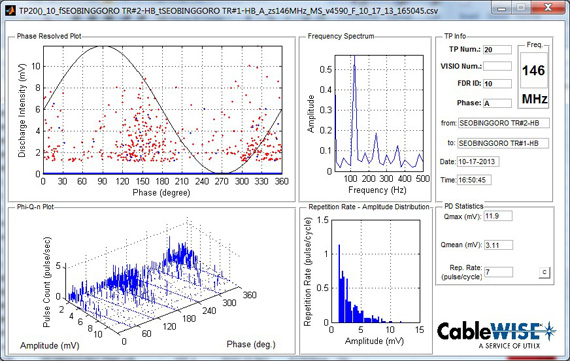This screenshot has height=361, width=570.
Task: Click the 'to' field SEOBINGGORO TR#1-HB
Action: pos(503,143)
